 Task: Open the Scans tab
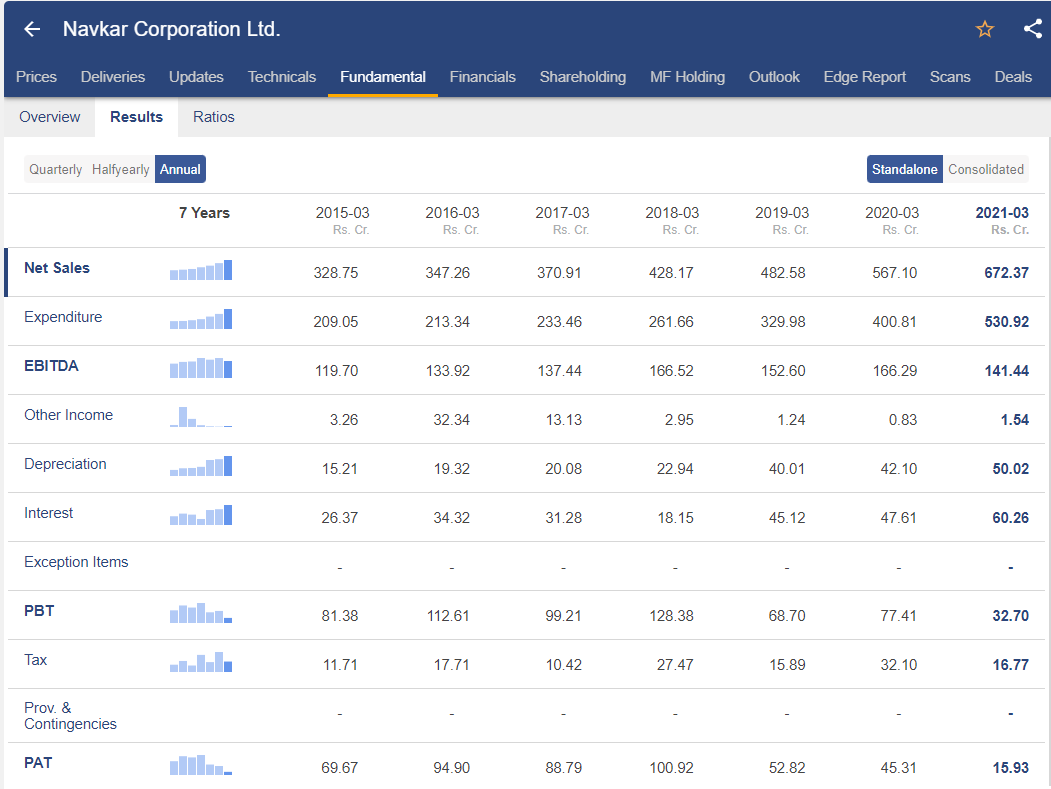pos(950,76)
